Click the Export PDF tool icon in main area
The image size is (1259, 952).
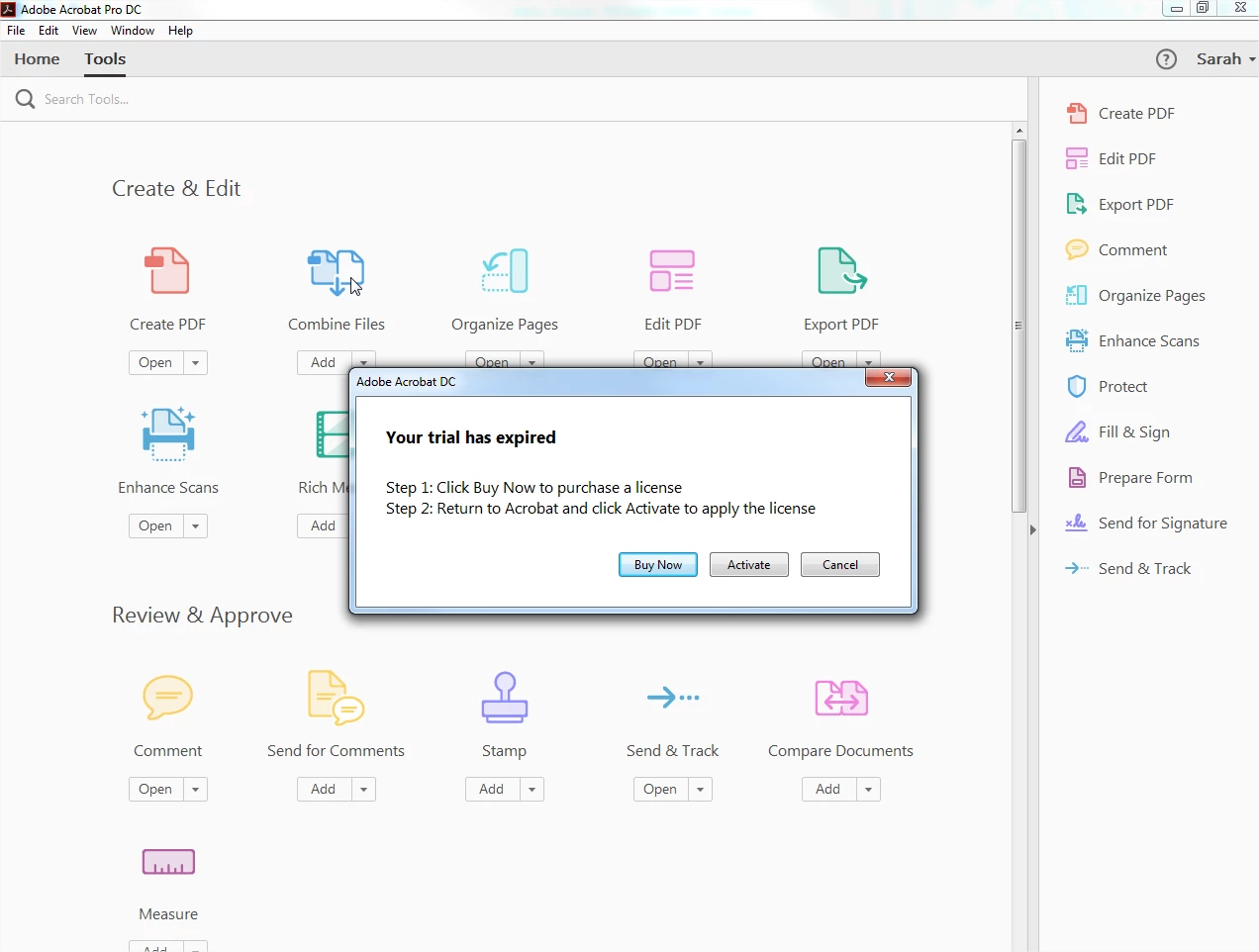coord(842,270)
